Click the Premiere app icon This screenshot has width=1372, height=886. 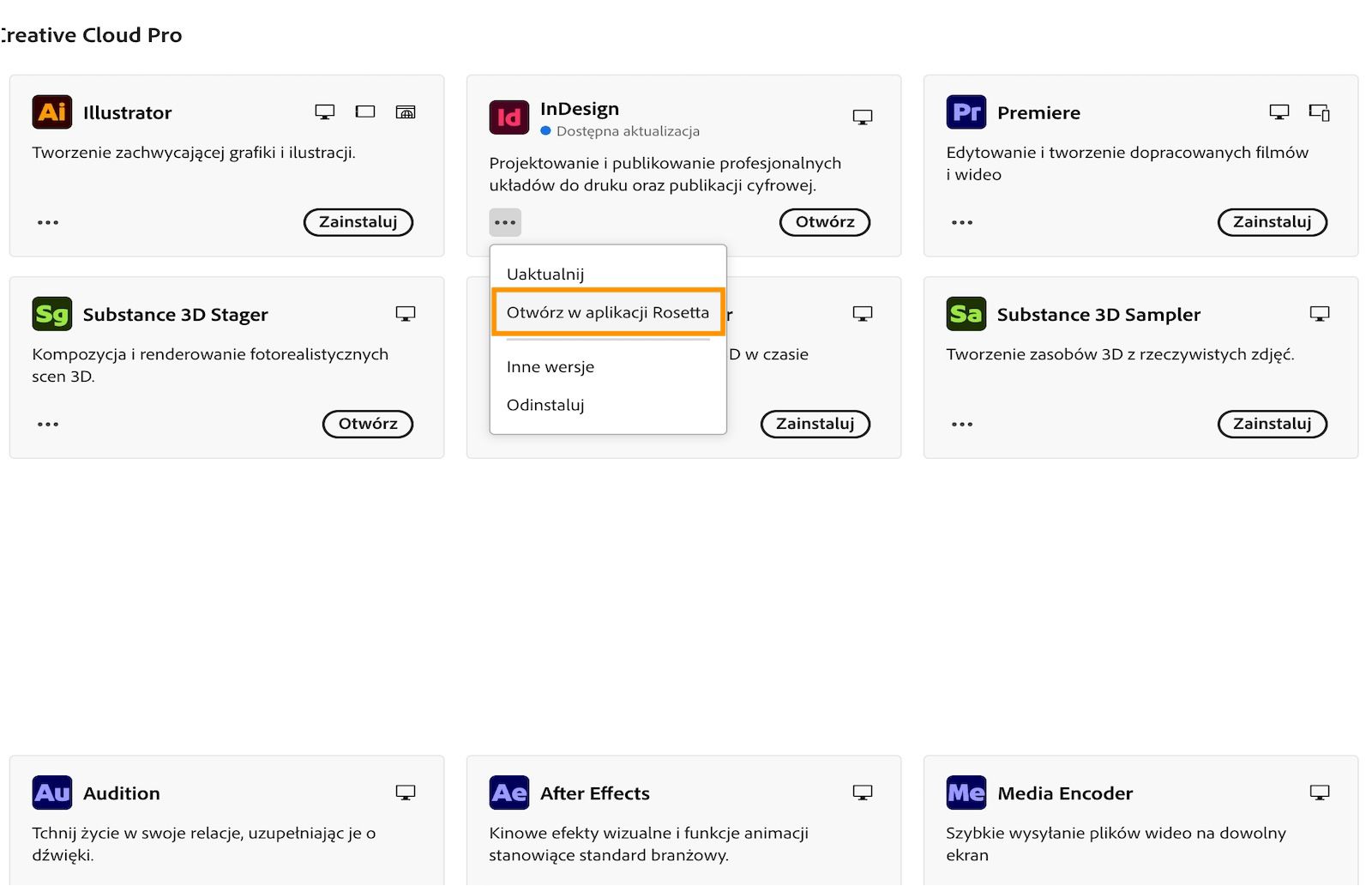966,112
